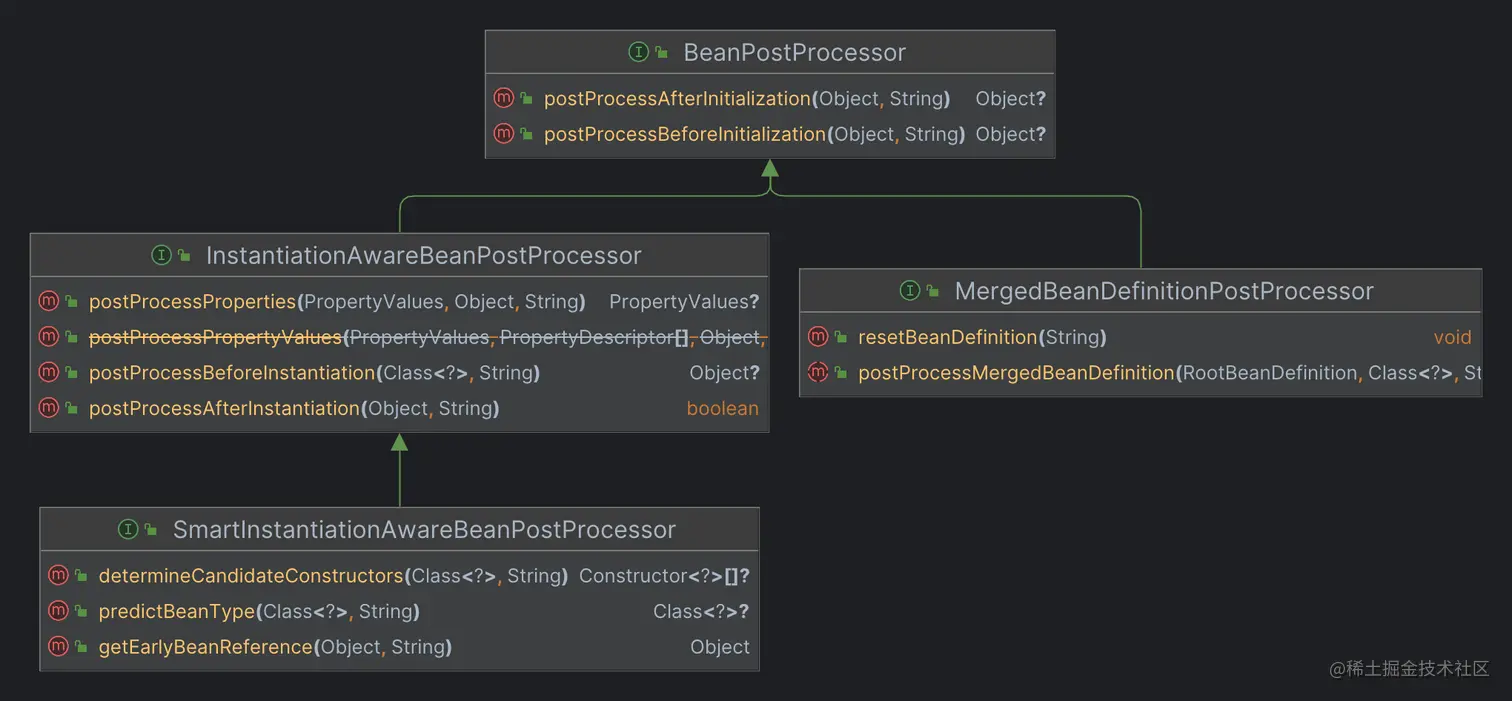Click the MergedBeanDefinitionPostProcessor node header
Screen dimensions: 1512x701
[x=1163, y=291]
